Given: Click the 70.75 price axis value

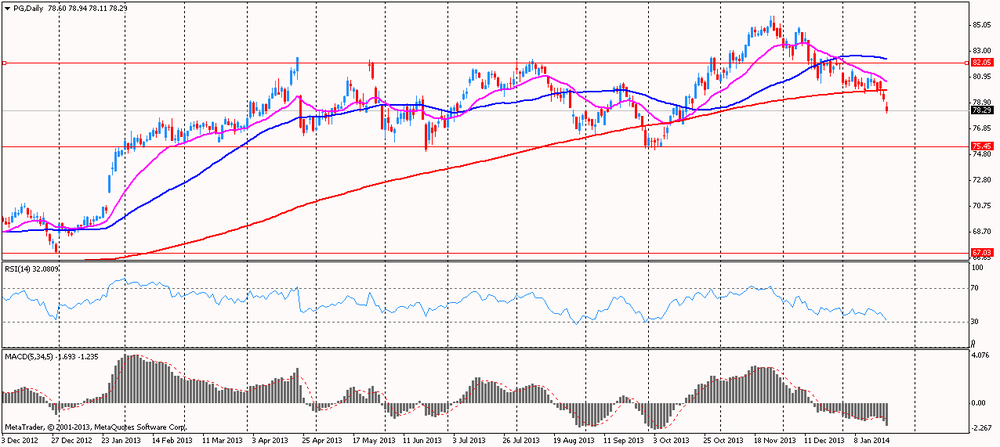Looking at the screenshot, I should [x=980, y=206].
